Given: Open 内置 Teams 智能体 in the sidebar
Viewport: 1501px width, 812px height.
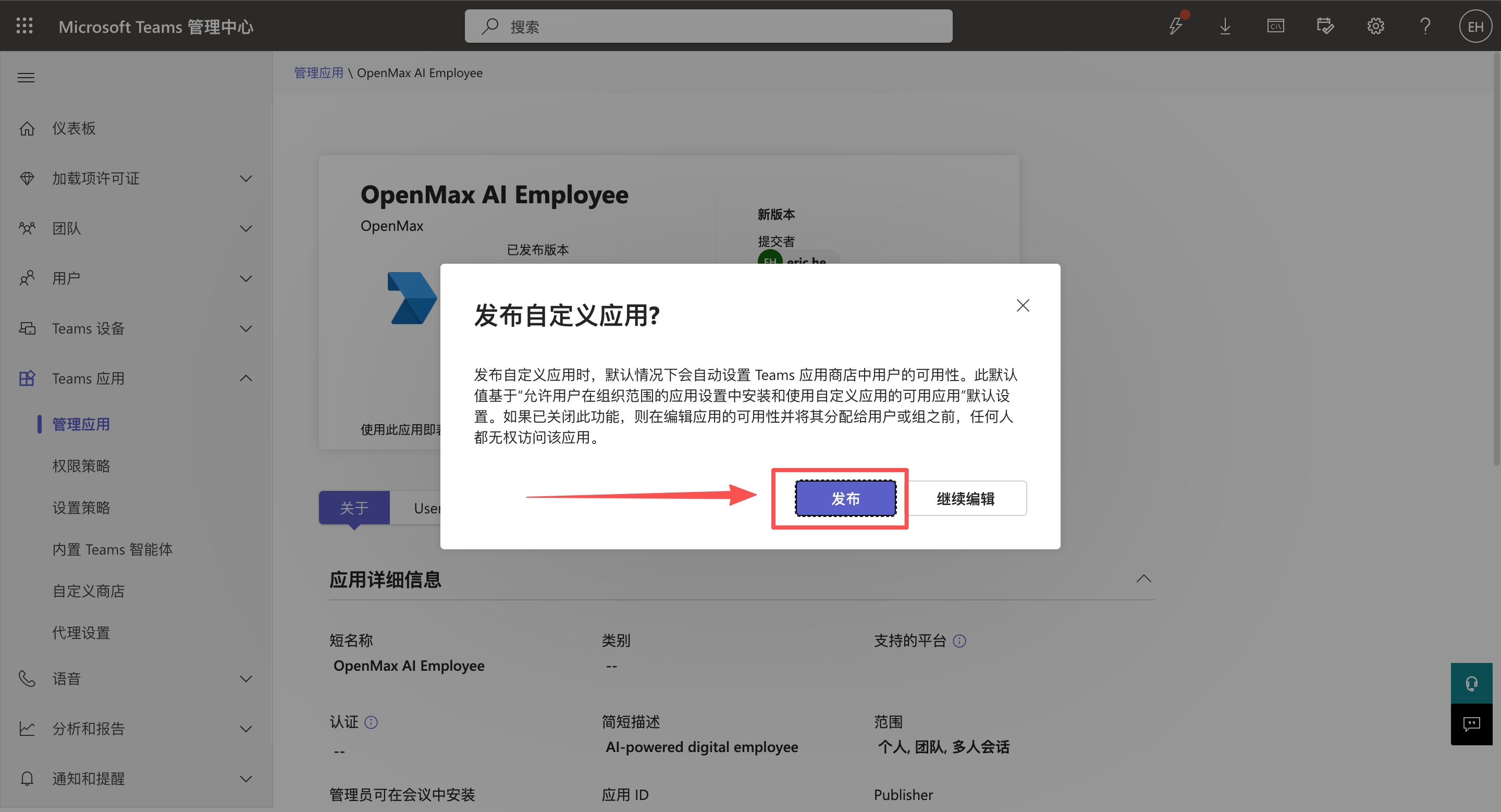Looking at the screenshot, I should point(113,549).
